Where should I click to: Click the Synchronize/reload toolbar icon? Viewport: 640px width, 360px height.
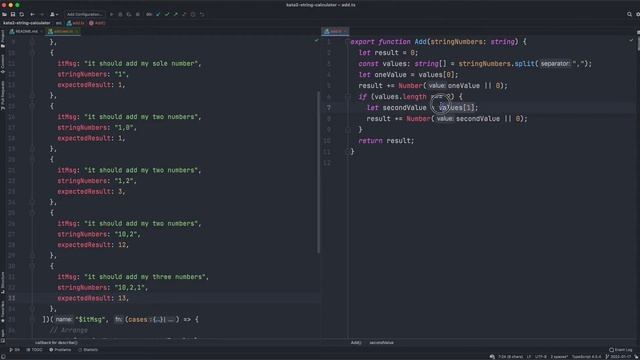click(x=22, y=14)
